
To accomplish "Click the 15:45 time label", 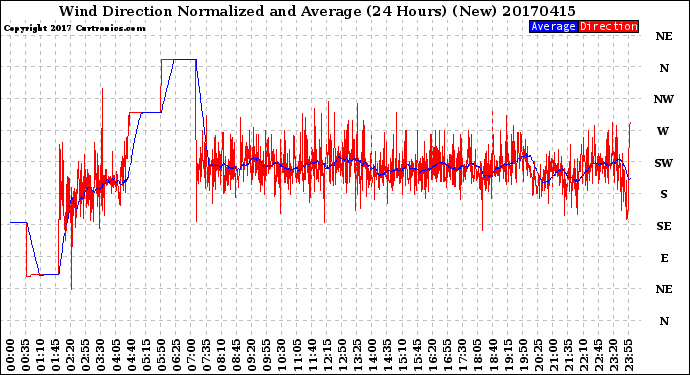I will click(417, 355).
